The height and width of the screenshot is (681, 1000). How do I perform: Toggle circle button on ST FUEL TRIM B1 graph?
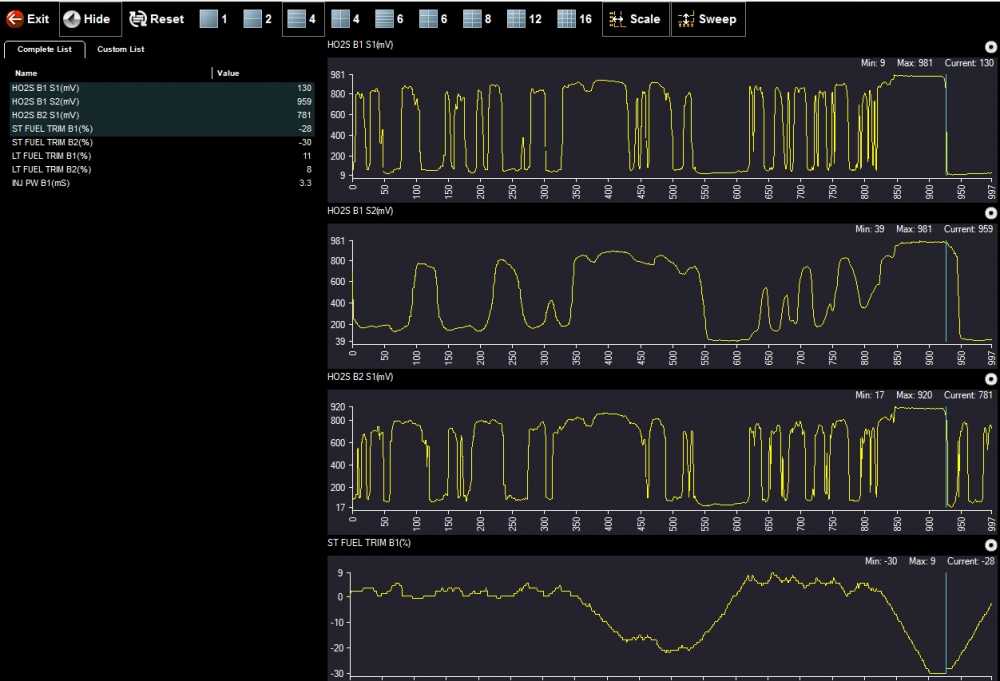[990, 544]
